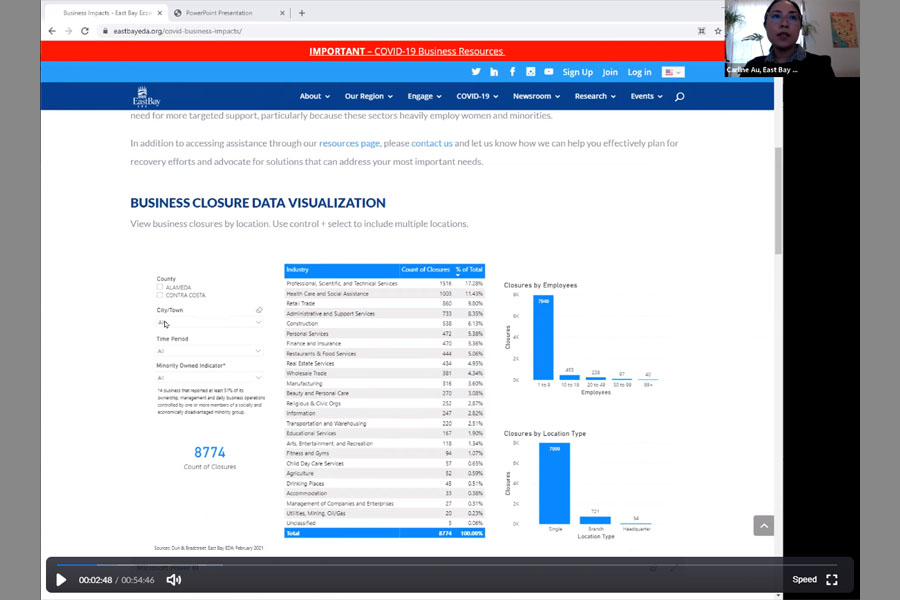Clear City/Town selections with eraser icon
Image resolution: width=900 pixels, height=600 pixels.
[x=259, y=310]
